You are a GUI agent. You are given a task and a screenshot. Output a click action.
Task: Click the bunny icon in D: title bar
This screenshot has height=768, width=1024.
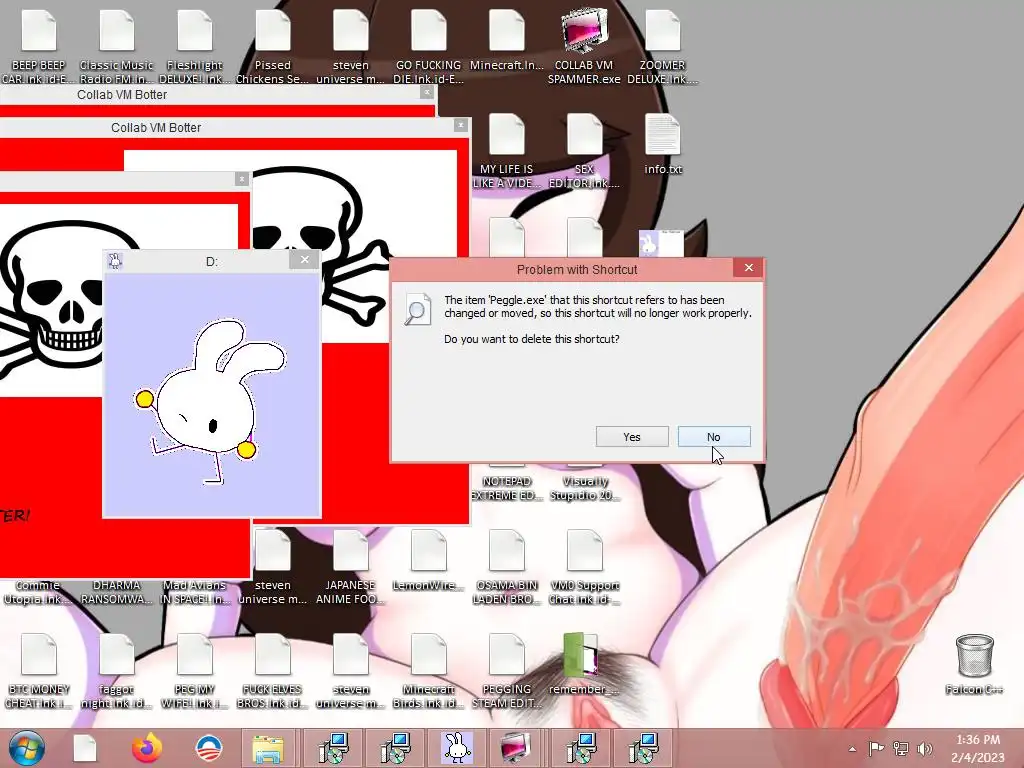(115, 261)
